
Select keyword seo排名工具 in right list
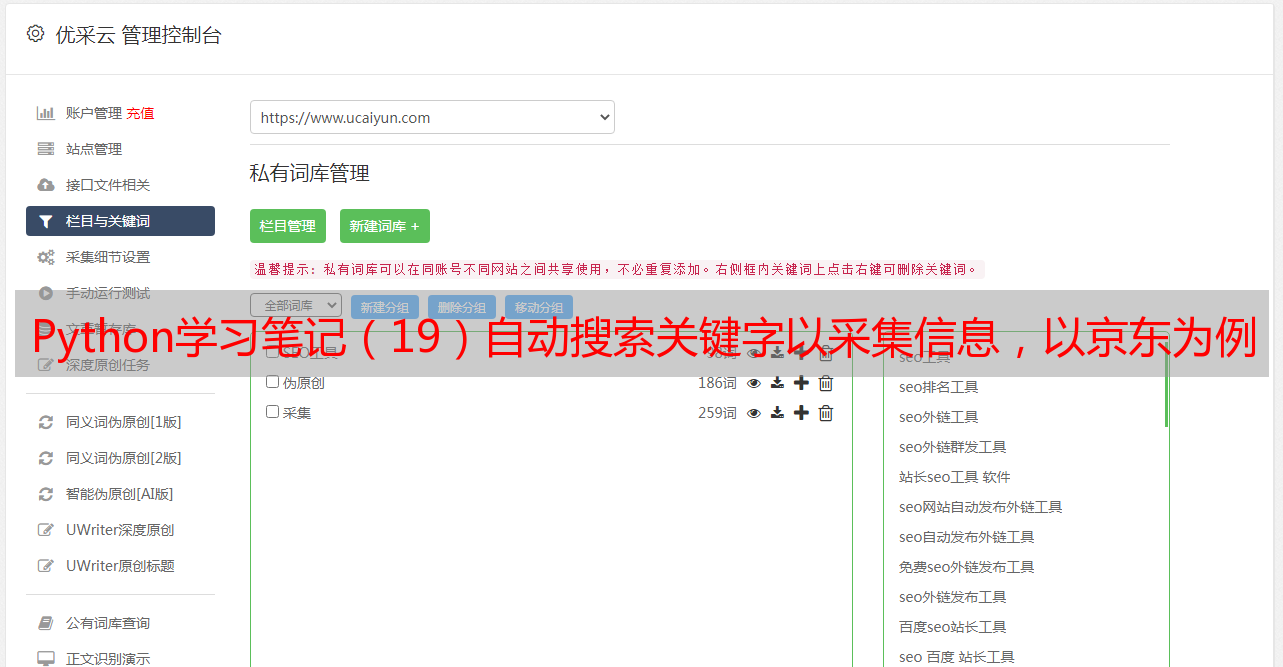pos(938,387)
